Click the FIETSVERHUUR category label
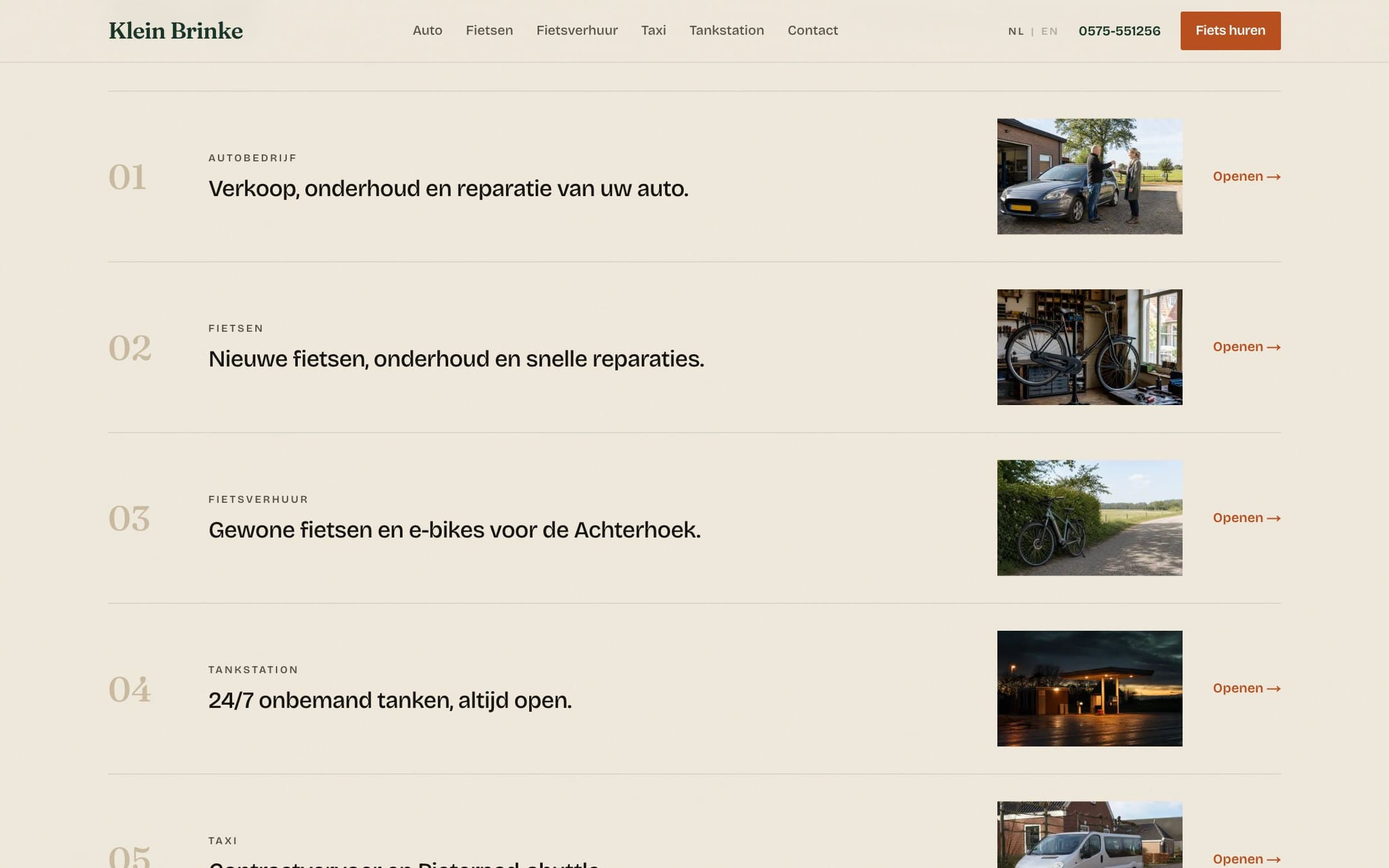Image resolution: width=1389 pixels, height=868 pixels. coord(258,499)
